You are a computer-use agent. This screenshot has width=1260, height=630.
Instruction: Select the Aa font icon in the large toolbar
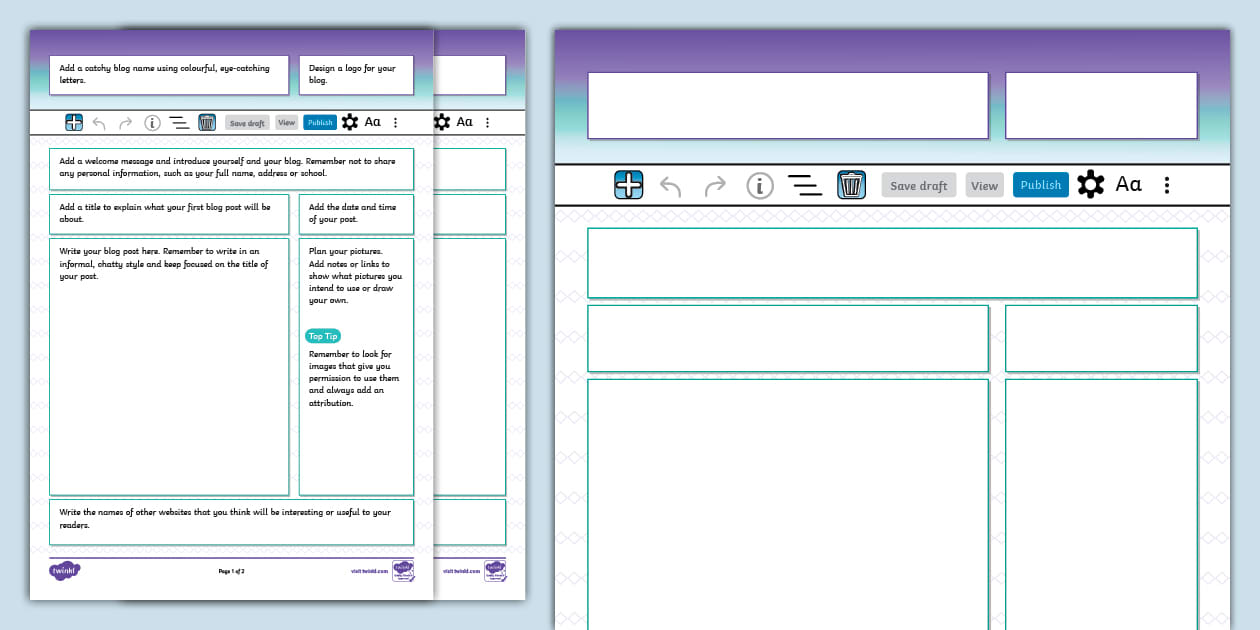coord(1128,185)
